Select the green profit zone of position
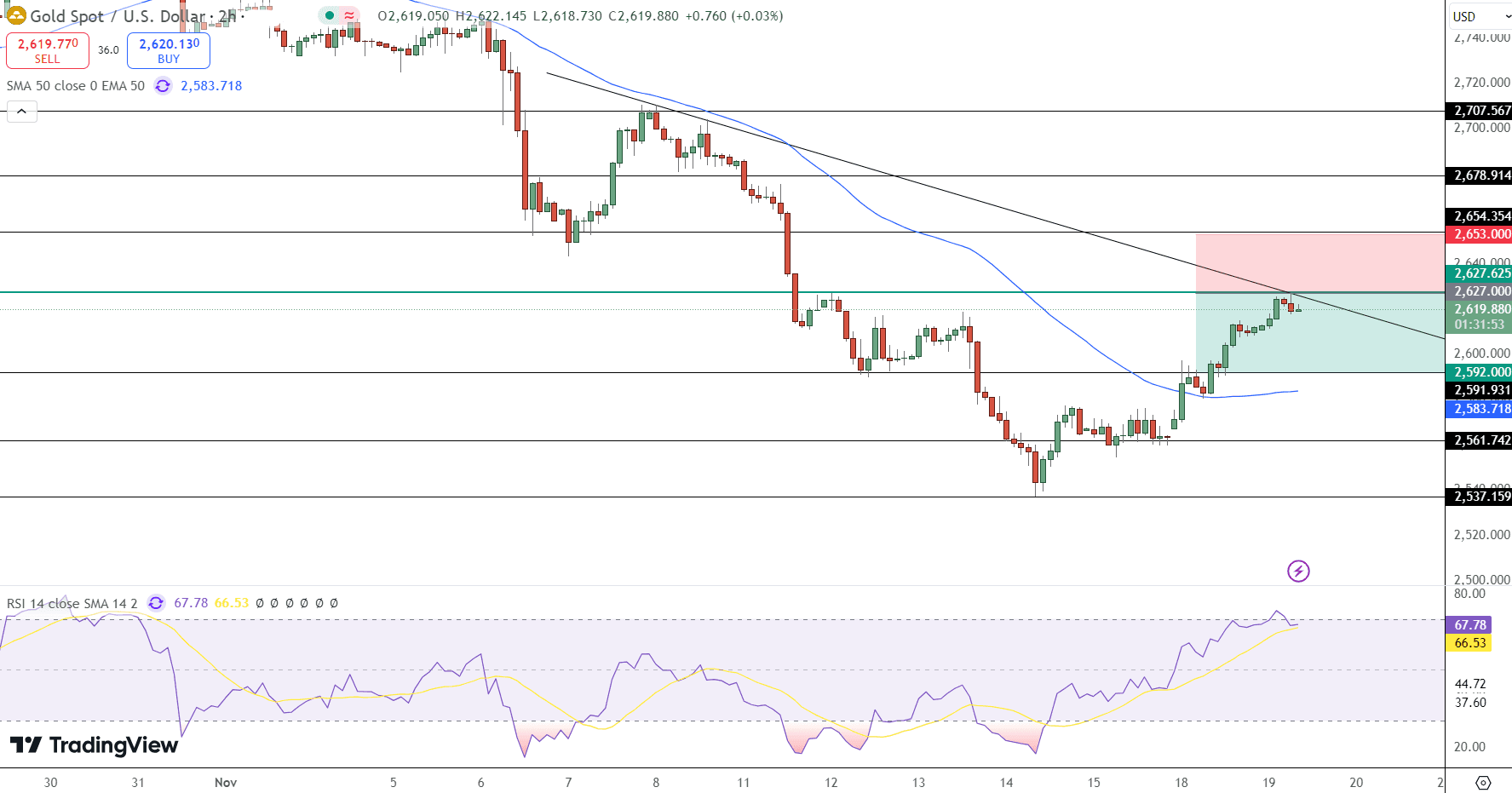Viewport: 1512px width, 793px height. tap(1320, 332)
